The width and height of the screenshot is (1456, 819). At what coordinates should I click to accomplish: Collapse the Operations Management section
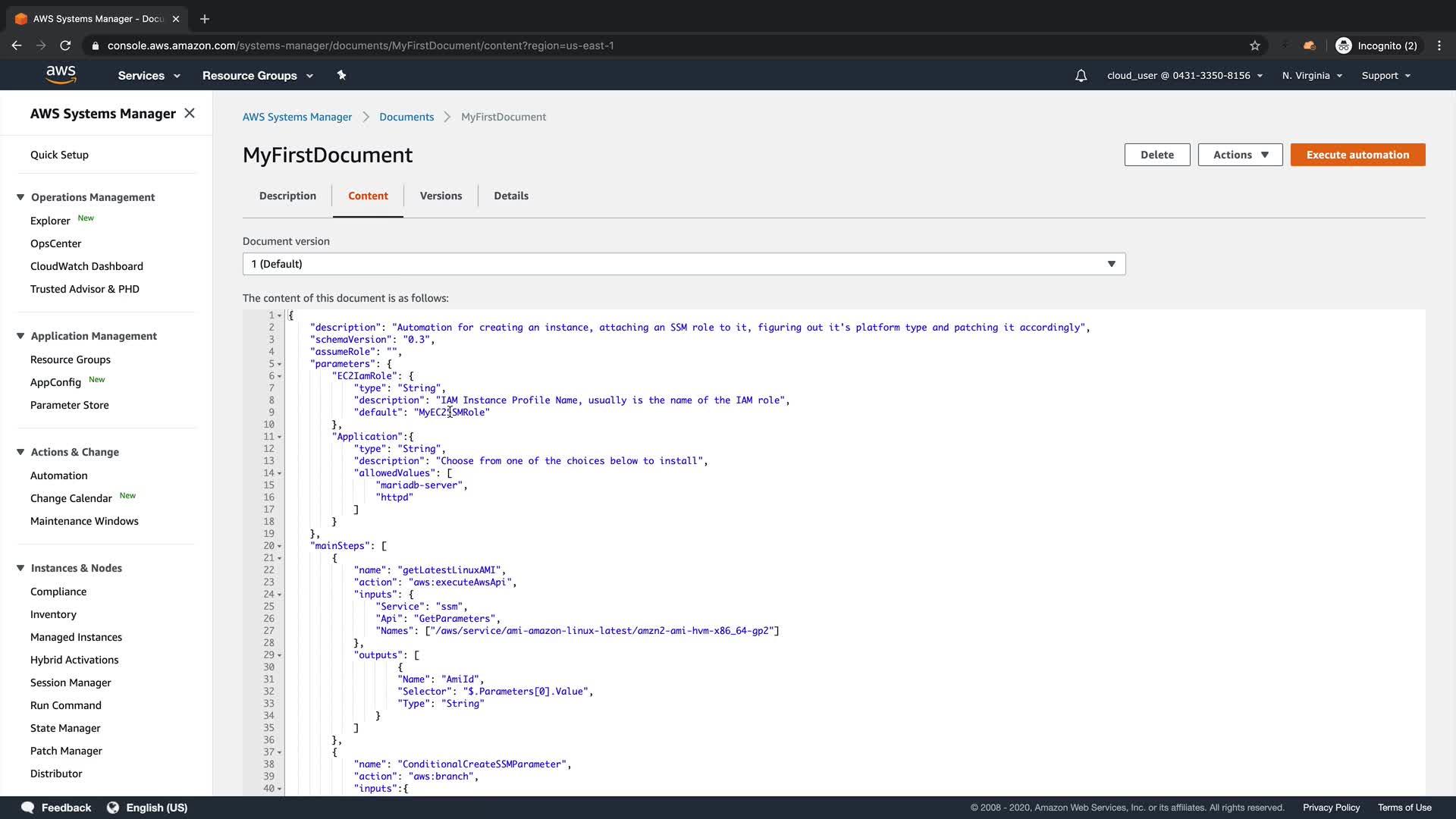click(20, 197)
